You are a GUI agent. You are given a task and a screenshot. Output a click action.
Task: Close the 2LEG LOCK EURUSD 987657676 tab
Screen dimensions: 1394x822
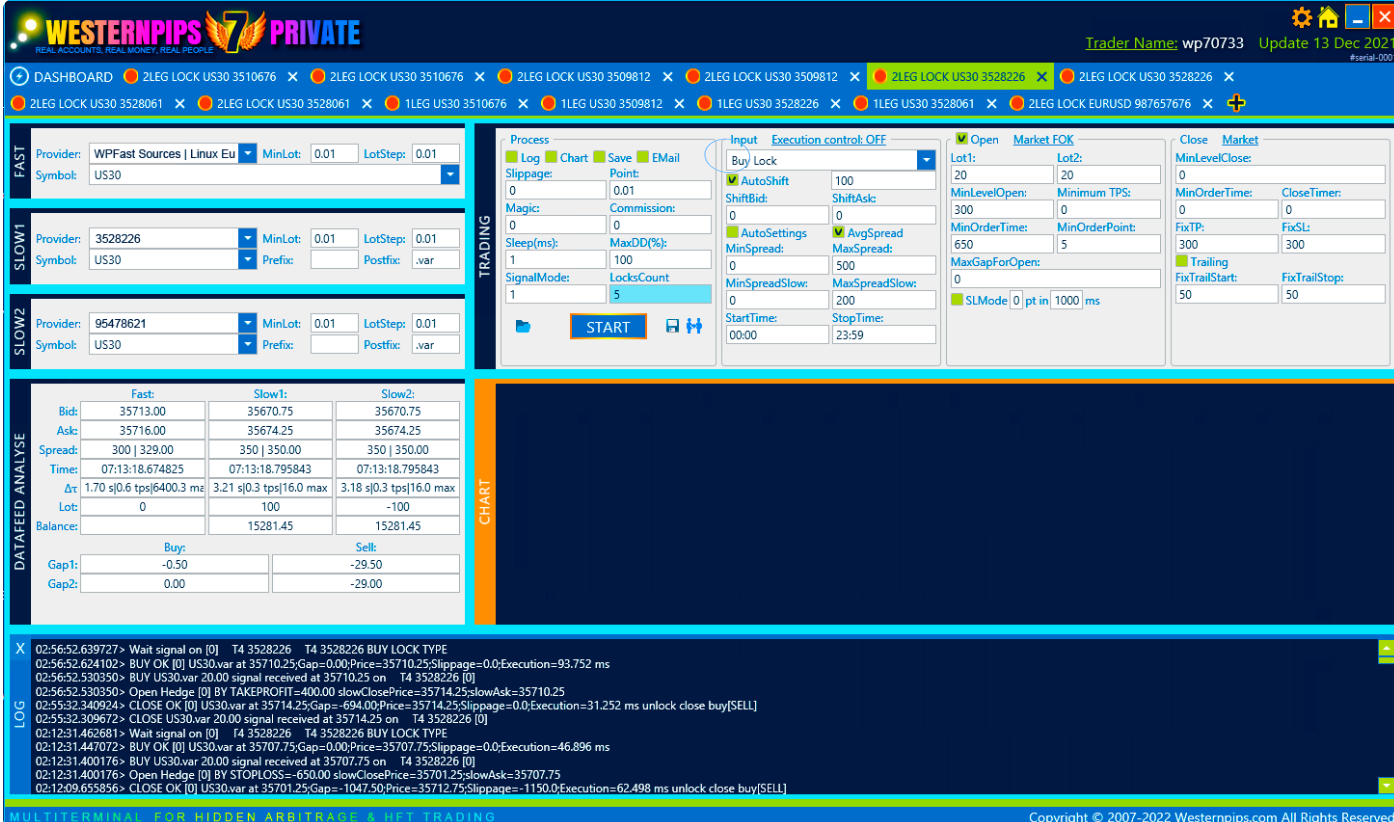pyautogui.click(x=1208, y=103)
